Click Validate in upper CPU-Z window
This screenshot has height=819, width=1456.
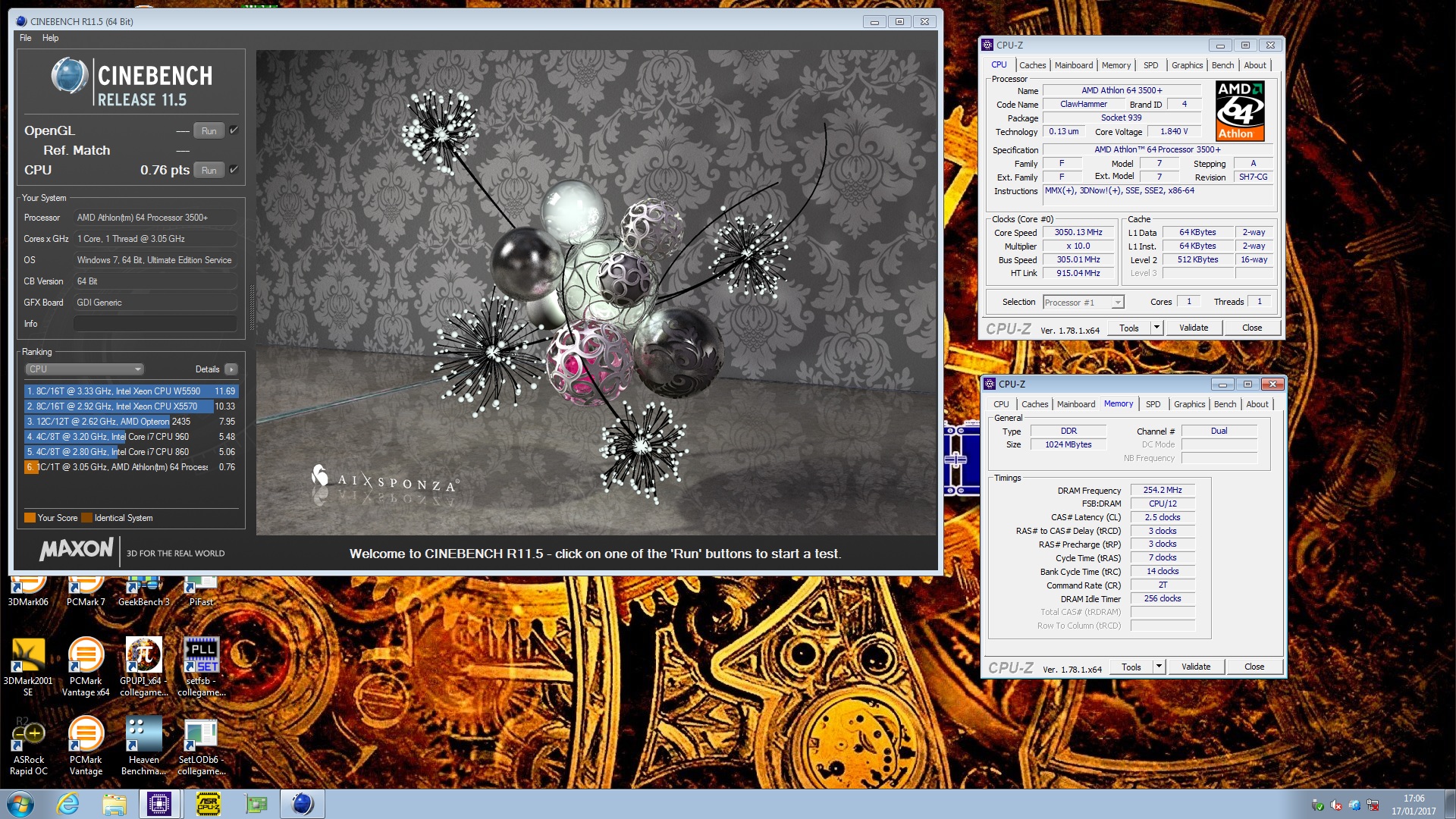click(x=1194, y=328)
